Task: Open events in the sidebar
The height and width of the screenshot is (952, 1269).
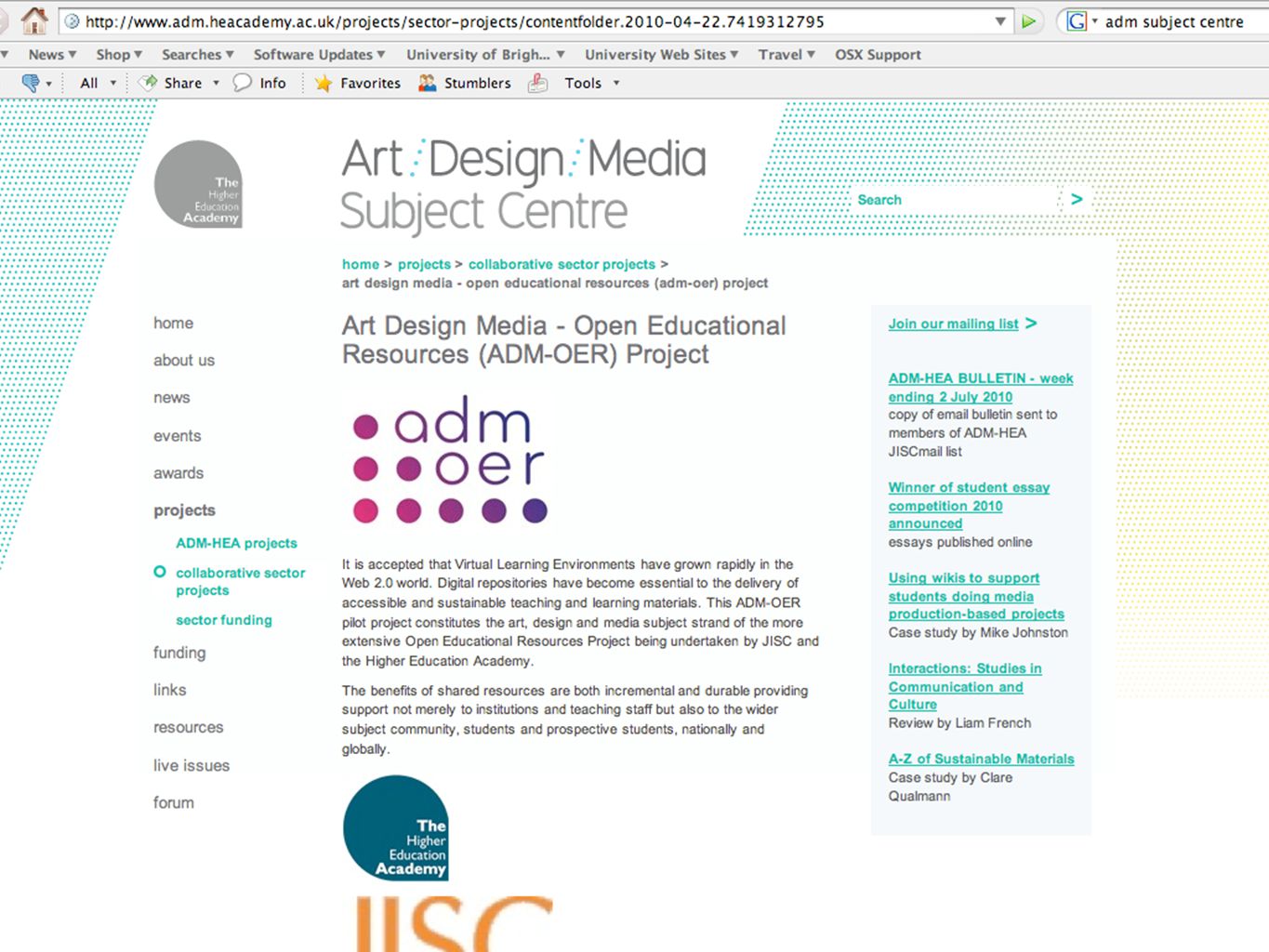Action: tap(178, 435)
